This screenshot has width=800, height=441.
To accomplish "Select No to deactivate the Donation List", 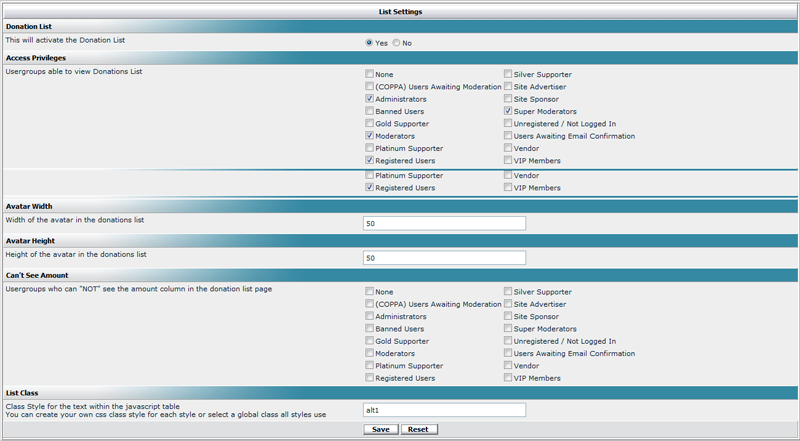I will (x=396, y=43).
